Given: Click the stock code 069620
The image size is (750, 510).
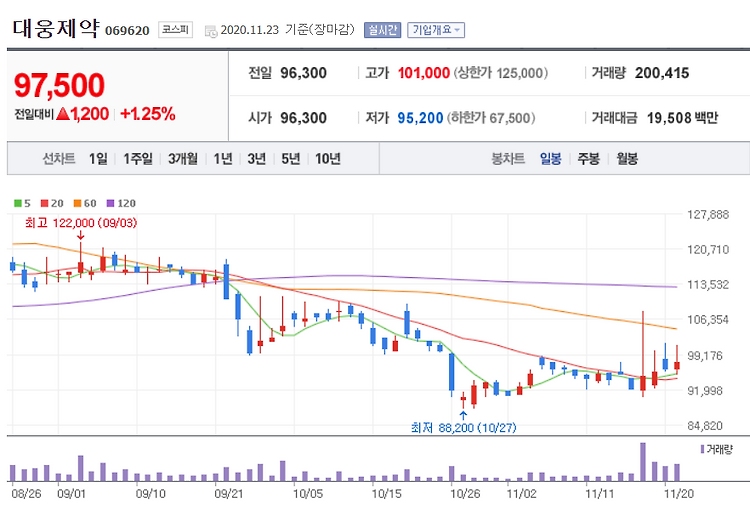Looking at the screenshot, I should (127, 31).
